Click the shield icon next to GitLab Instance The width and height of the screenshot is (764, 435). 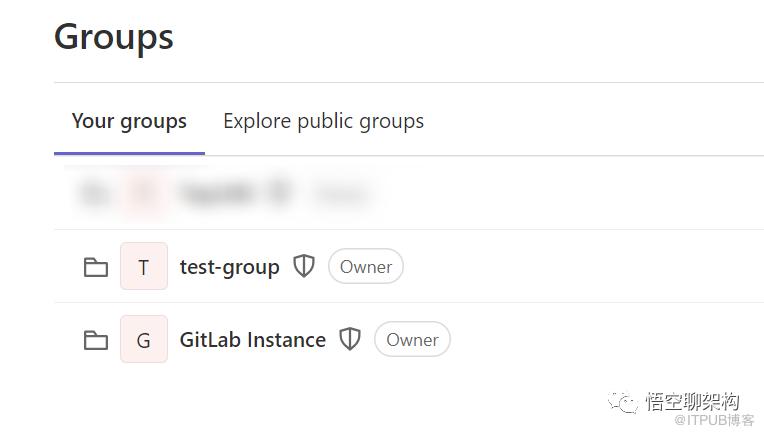tap(349, 339)
